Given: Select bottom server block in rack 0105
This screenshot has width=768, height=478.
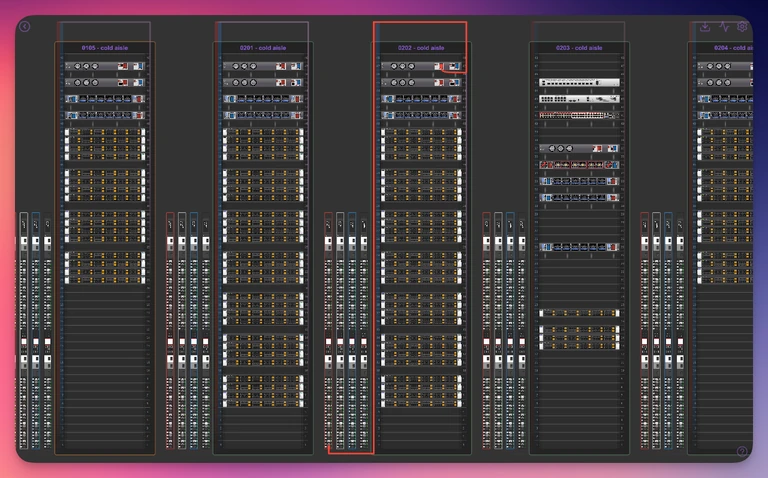Looking at the screenshot, I should 105,267.
